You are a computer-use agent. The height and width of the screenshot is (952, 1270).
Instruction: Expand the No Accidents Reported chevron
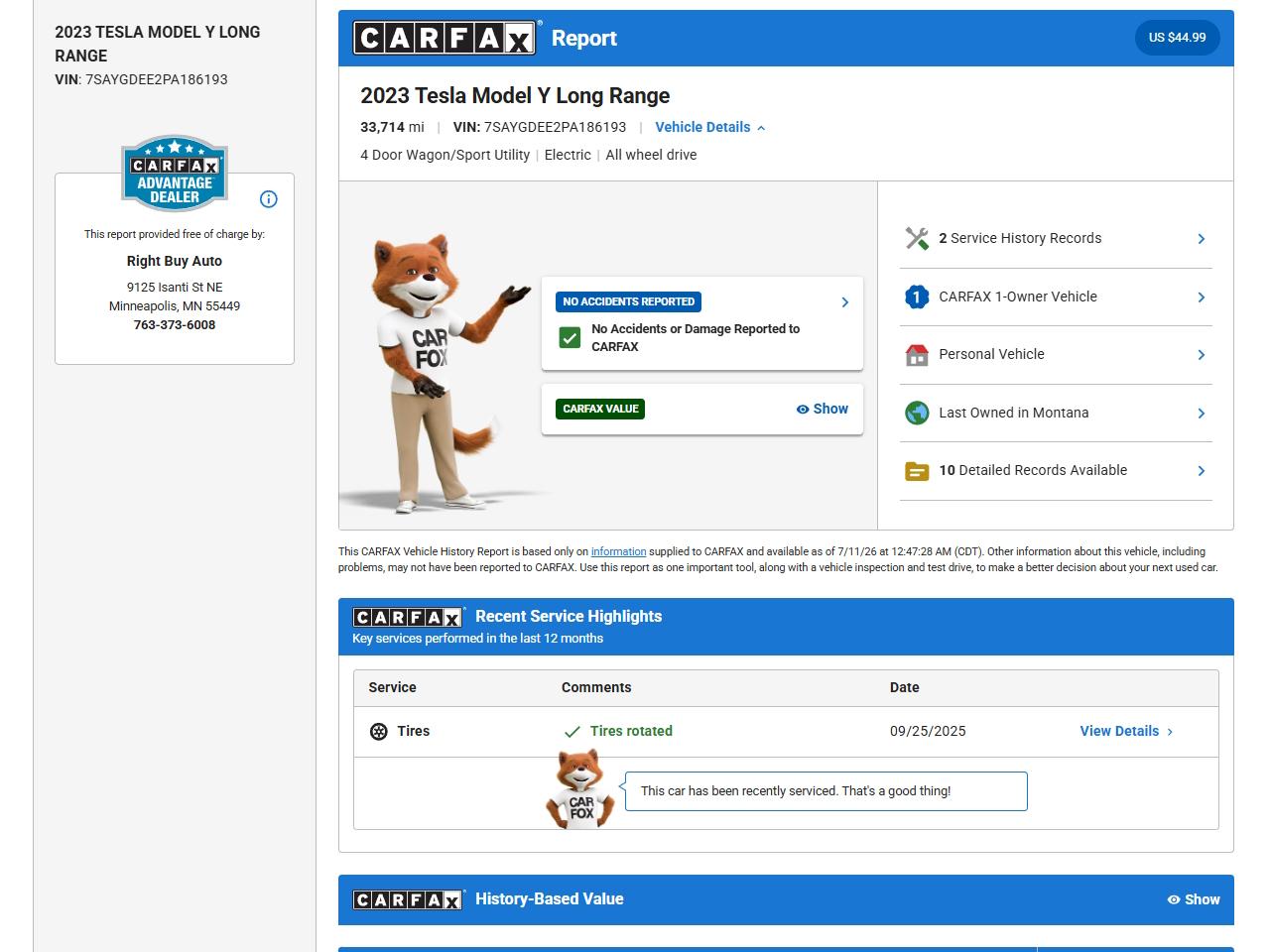pos(844,302)
